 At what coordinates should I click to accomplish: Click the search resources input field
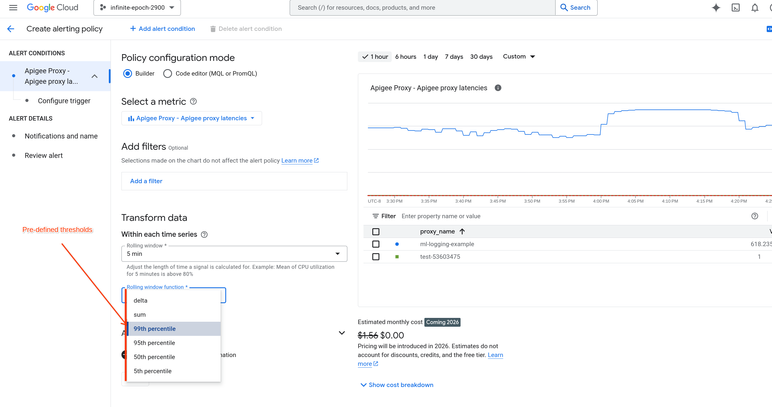[x=422, y=7]
